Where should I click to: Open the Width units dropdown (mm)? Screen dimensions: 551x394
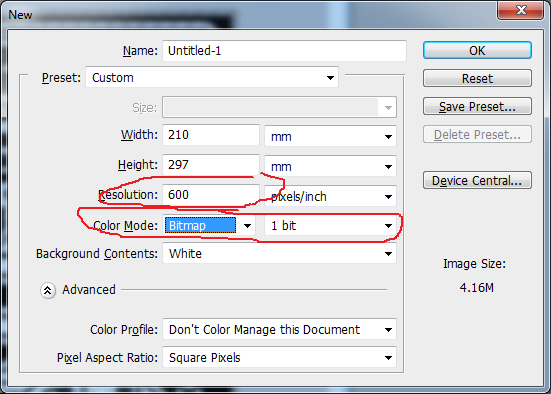(x=330, y=136)
